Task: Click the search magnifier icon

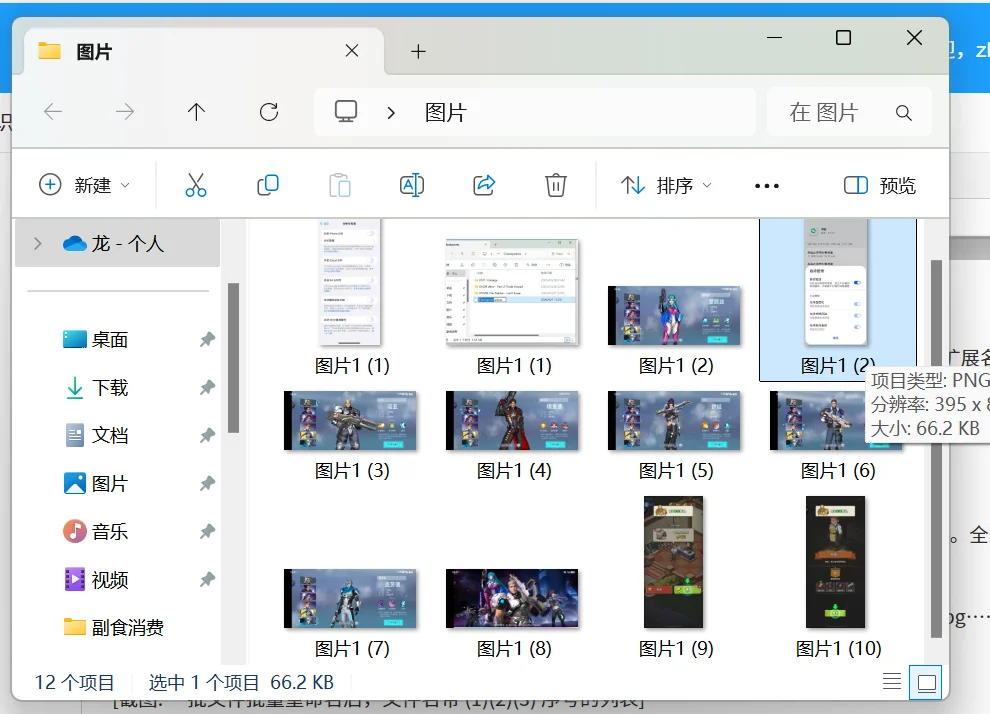Action: point(904,113)
